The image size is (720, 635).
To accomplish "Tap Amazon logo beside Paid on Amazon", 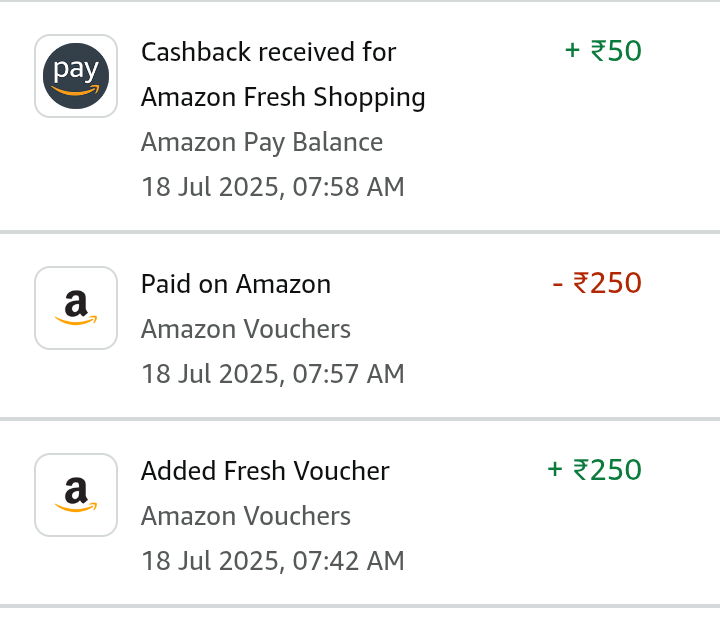I will point(76,308).
